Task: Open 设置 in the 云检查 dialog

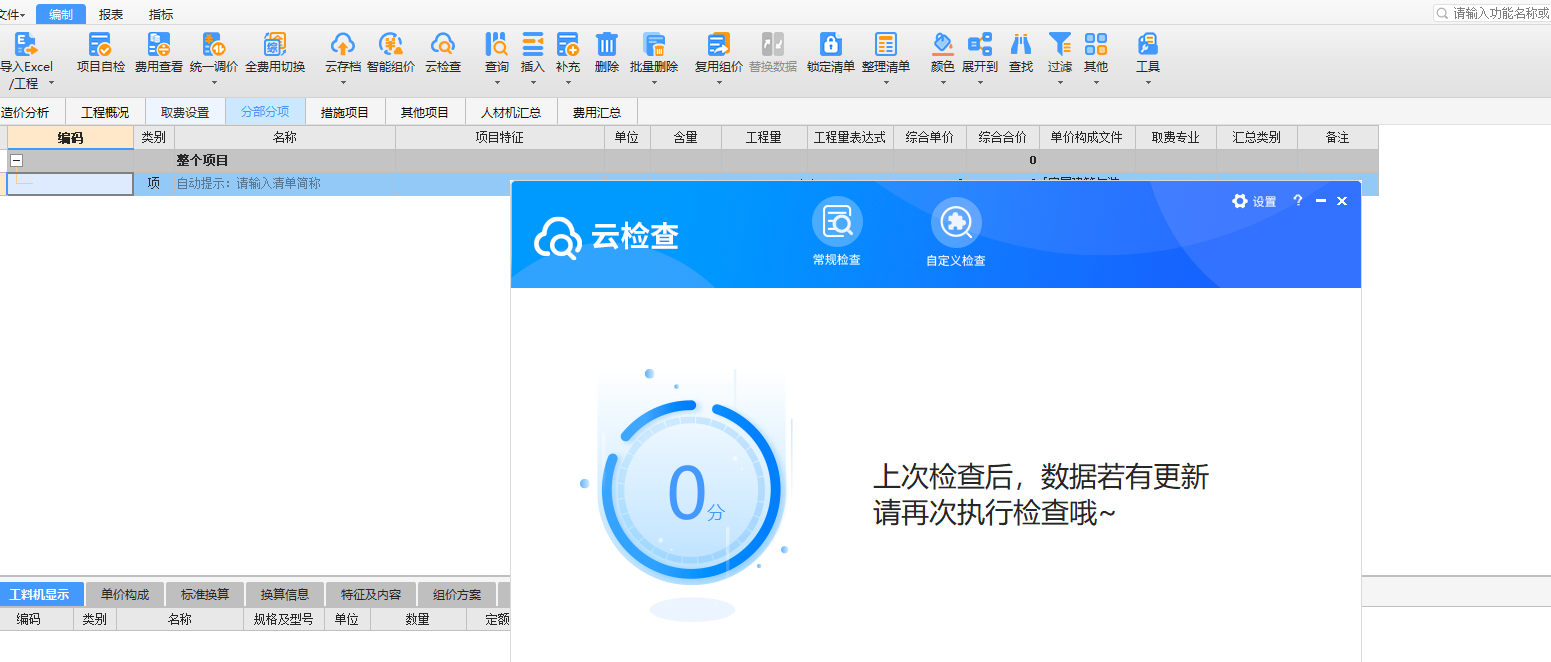Action: tap(1254, 201)
